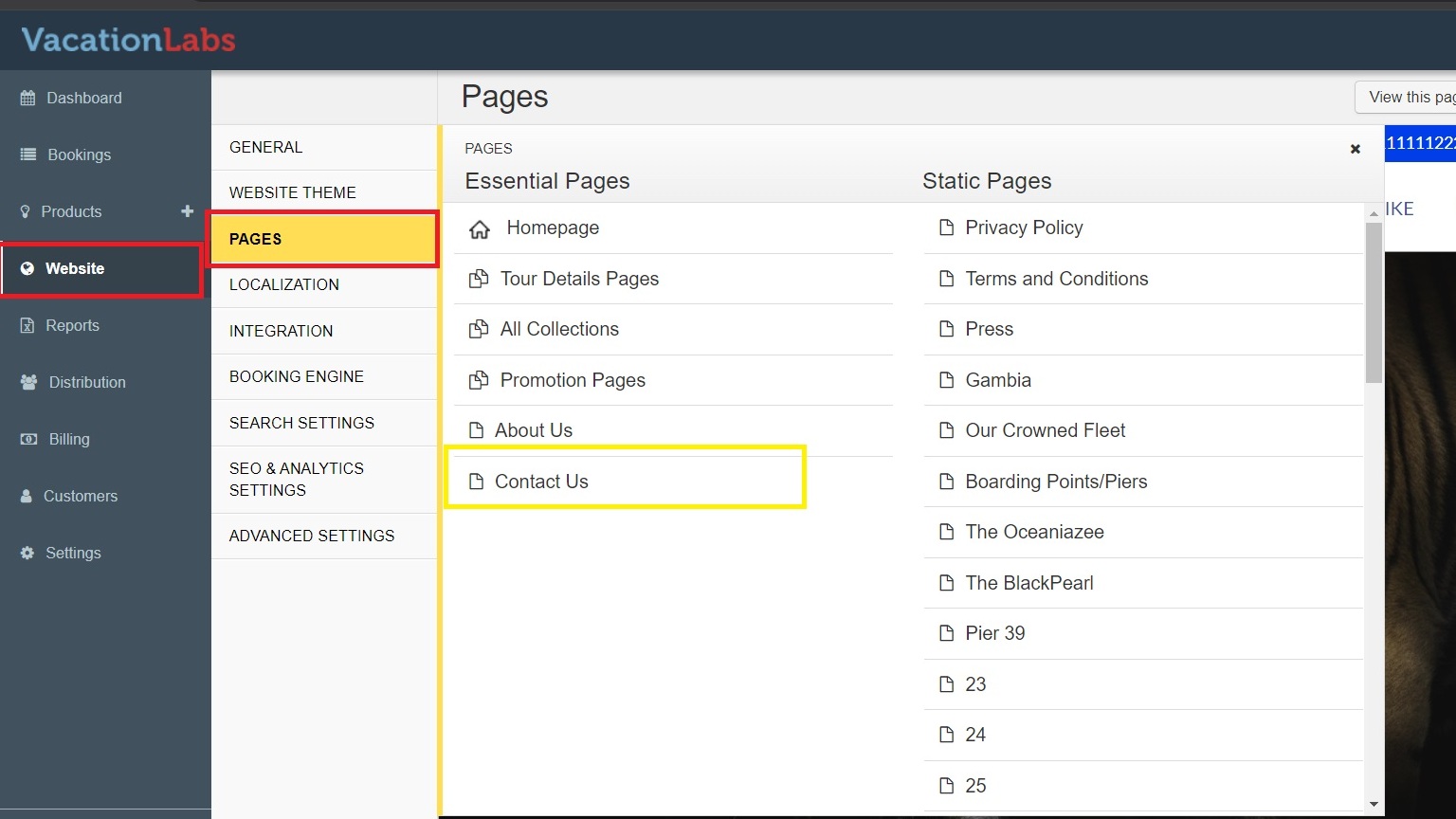Click the Settings gear icon
The height and width of the screenshot is (819, 1456).
pos(27,553)
